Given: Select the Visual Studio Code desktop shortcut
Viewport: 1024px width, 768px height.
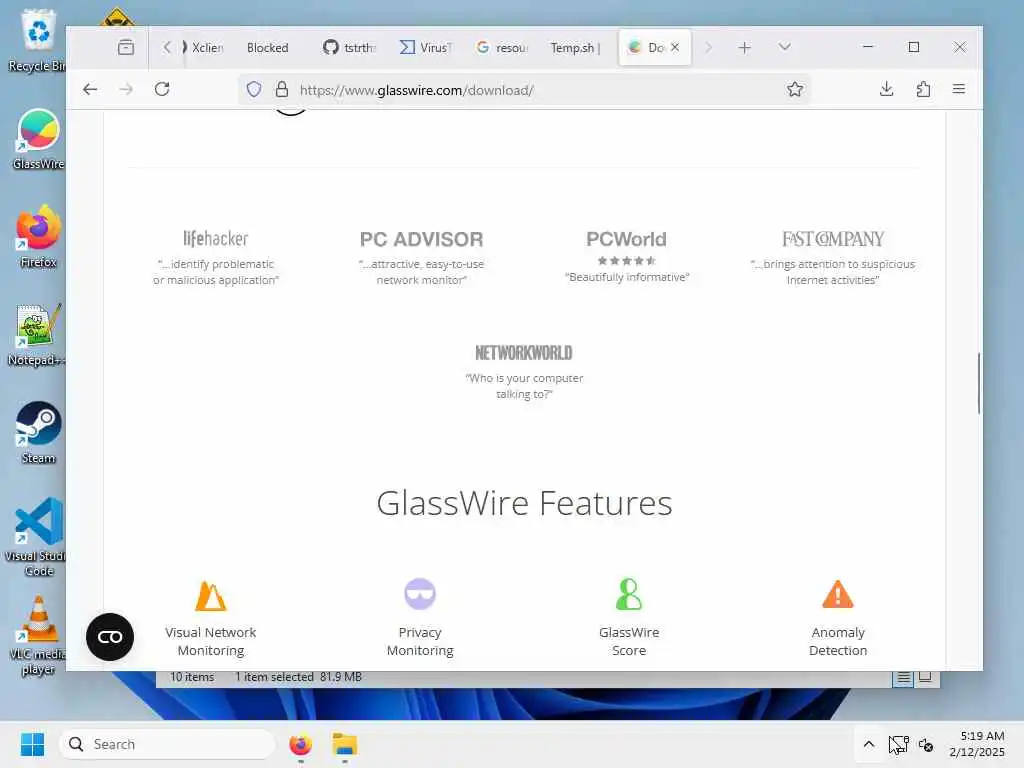Looking at the screenshot, I should tap(38, 537).
